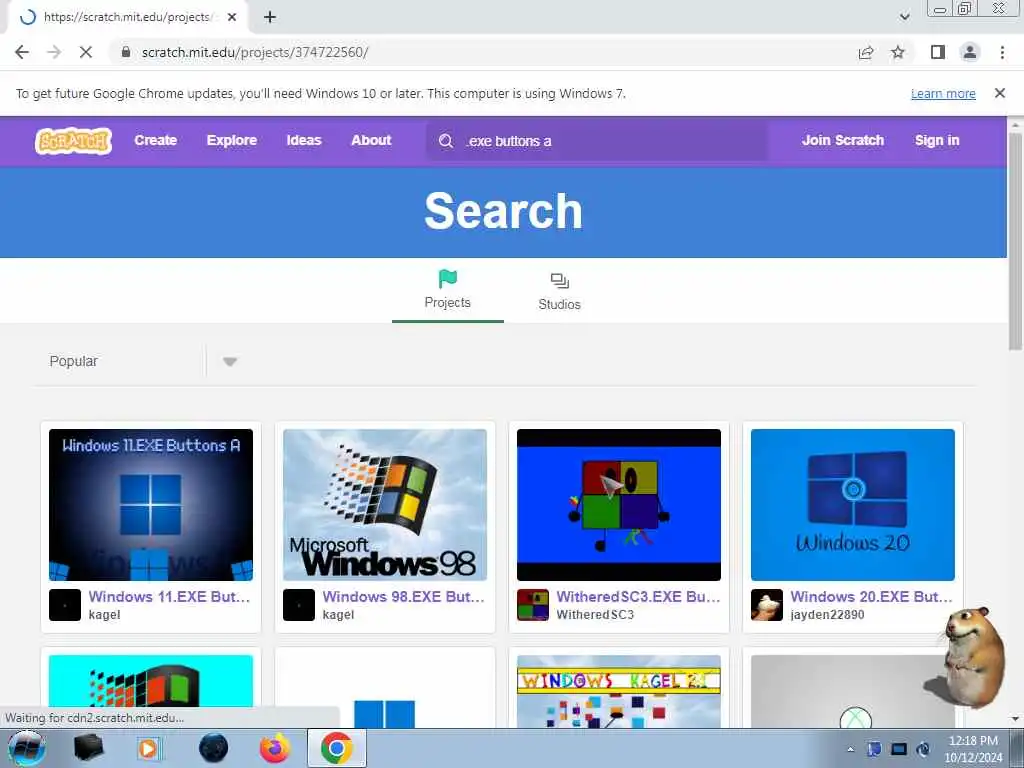Open the WitheredSC3 colored-square character thumbnail
Image resolution: width=1024 pixels, height=768 pixels.
[x=618, y=505]
